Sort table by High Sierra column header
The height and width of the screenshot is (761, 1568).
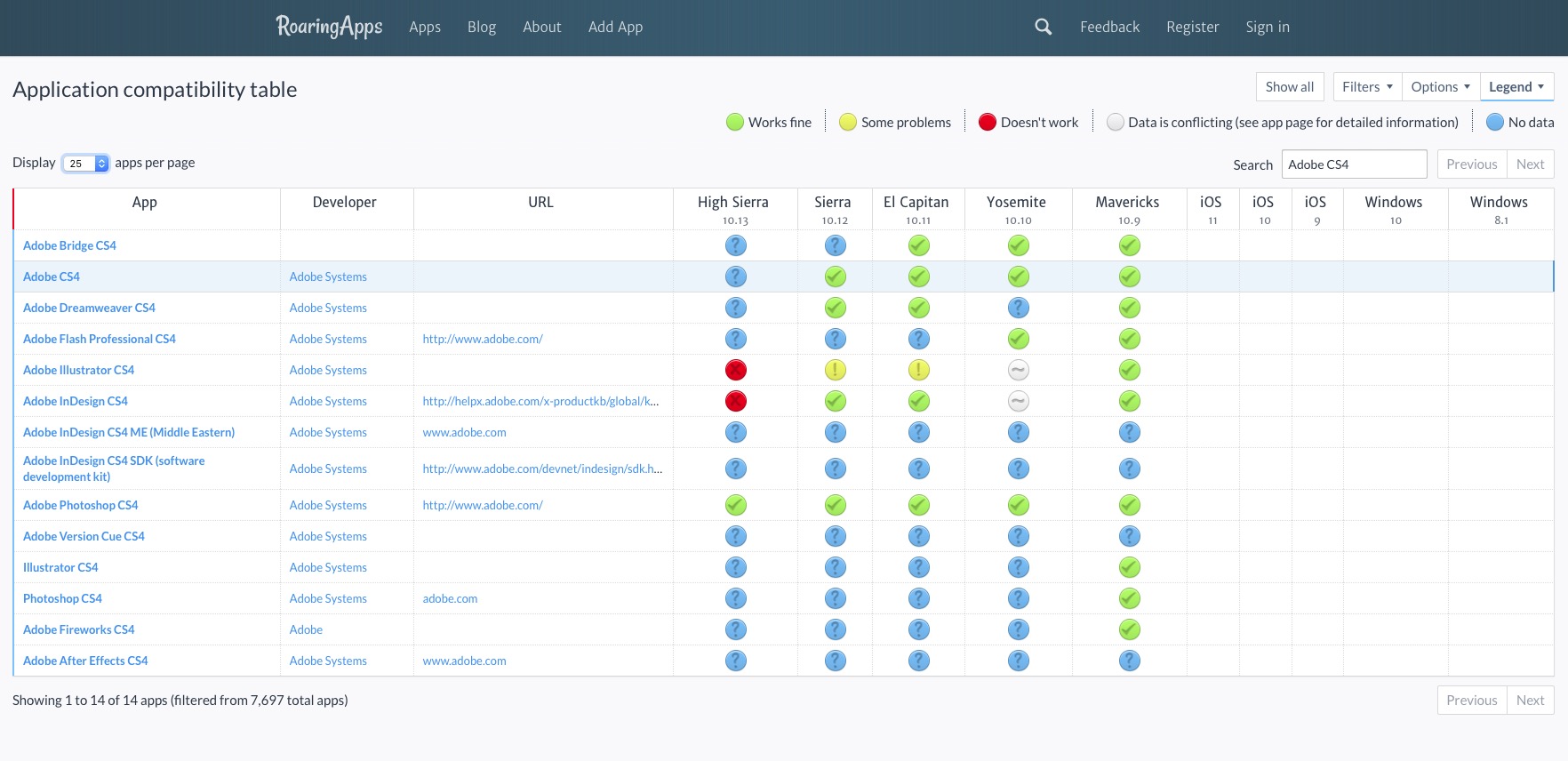[733, 203]
